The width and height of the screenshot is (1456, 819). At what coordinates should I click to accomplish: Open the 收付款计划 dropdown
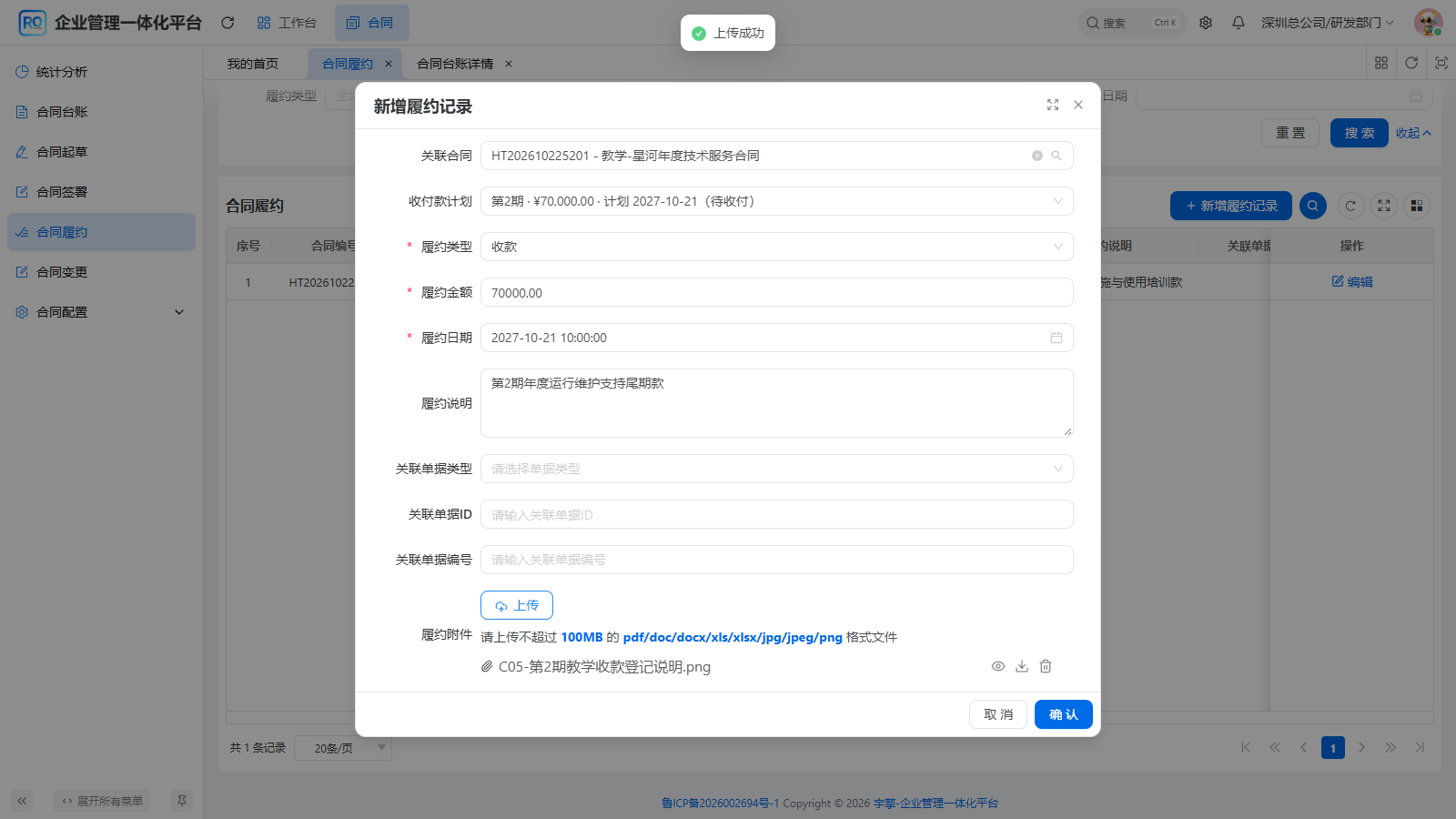[x=776, y=201]
